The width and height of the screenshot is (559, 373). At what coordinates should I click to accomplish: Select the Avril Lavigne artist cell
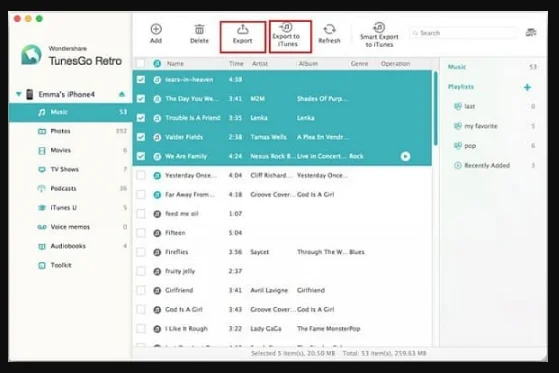[x=269, y=290]
